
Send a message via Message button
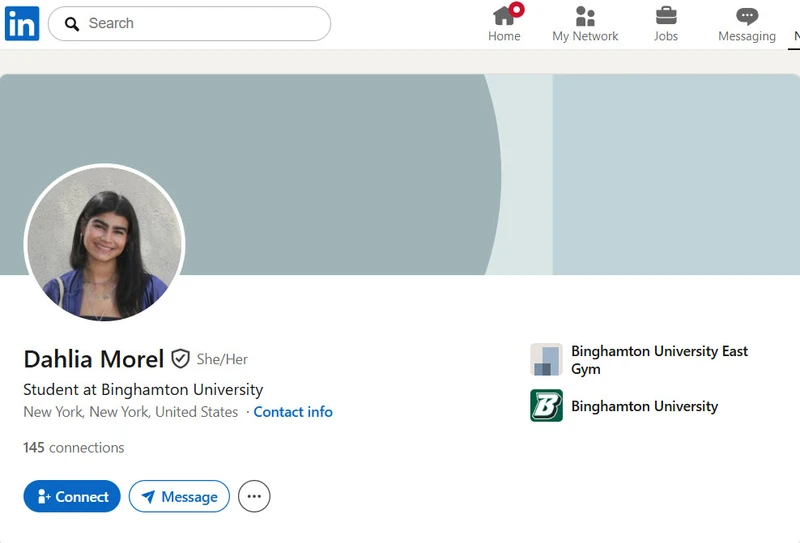pyautogui.click(x=179, y=496)
